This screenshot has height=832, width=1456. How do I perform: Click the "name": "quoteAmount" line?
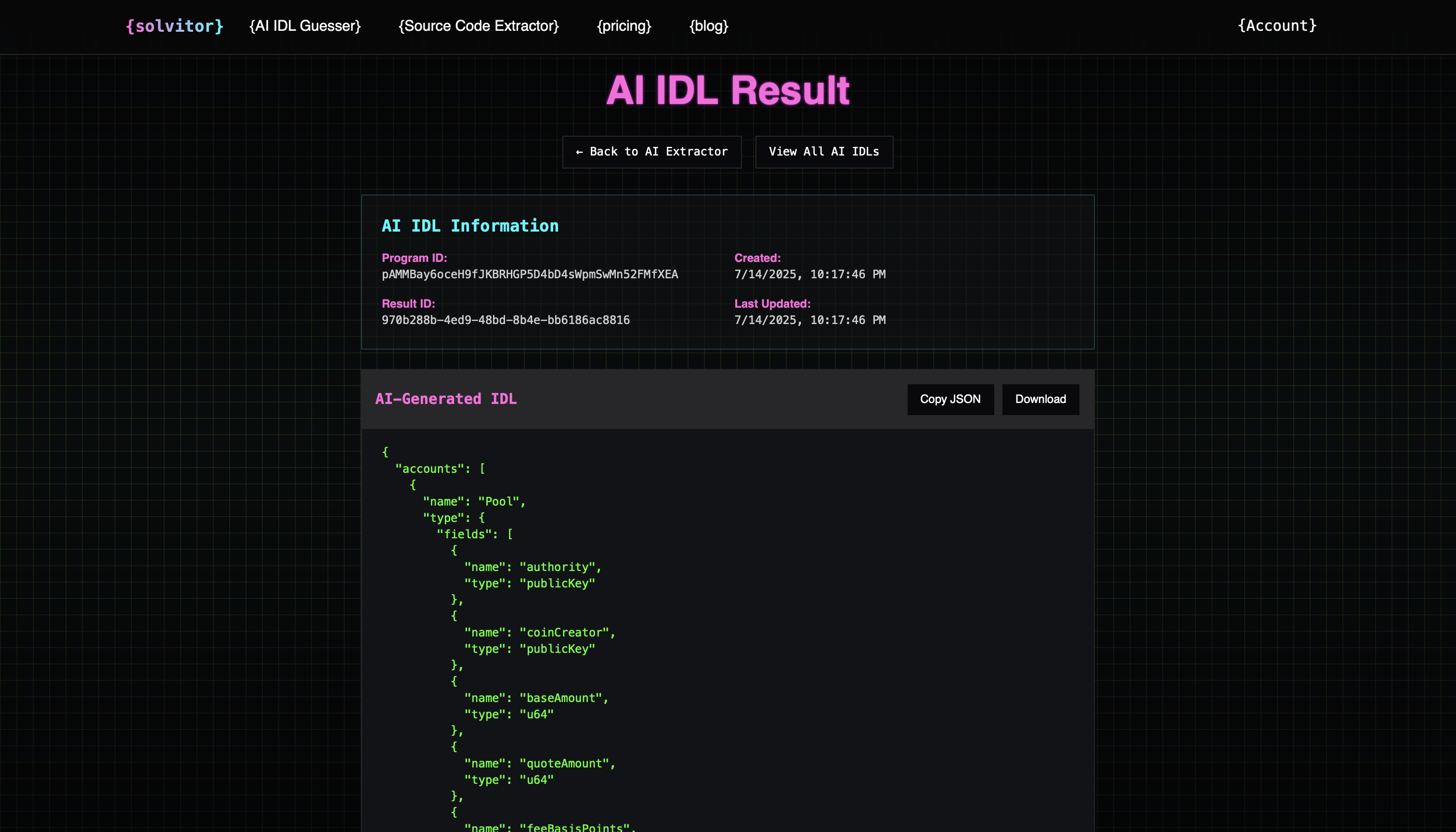pyautogui.click(x=540, y=764)
